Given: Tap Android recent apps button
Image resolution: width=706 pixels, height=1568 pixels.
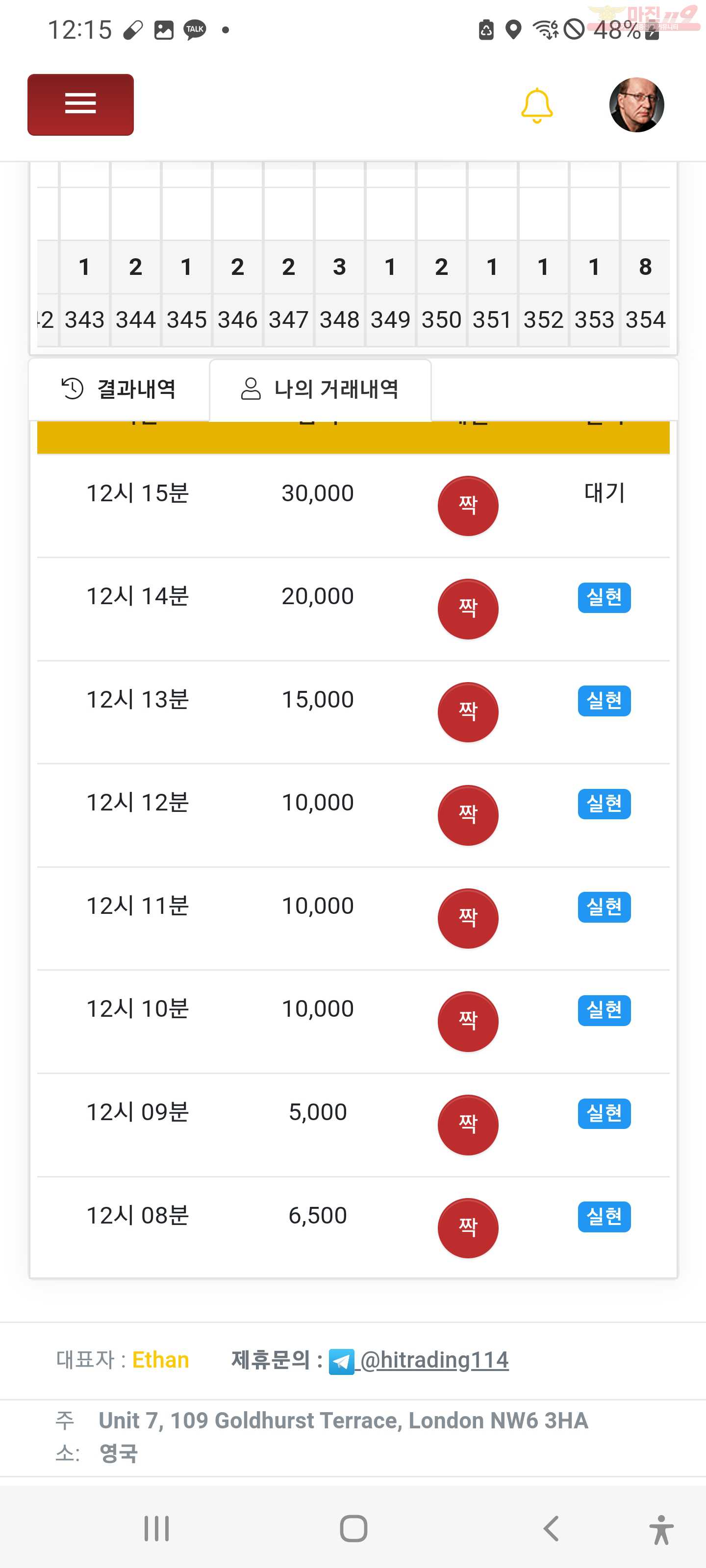Looking at the screenshot, I should [x=156, y=1528].
